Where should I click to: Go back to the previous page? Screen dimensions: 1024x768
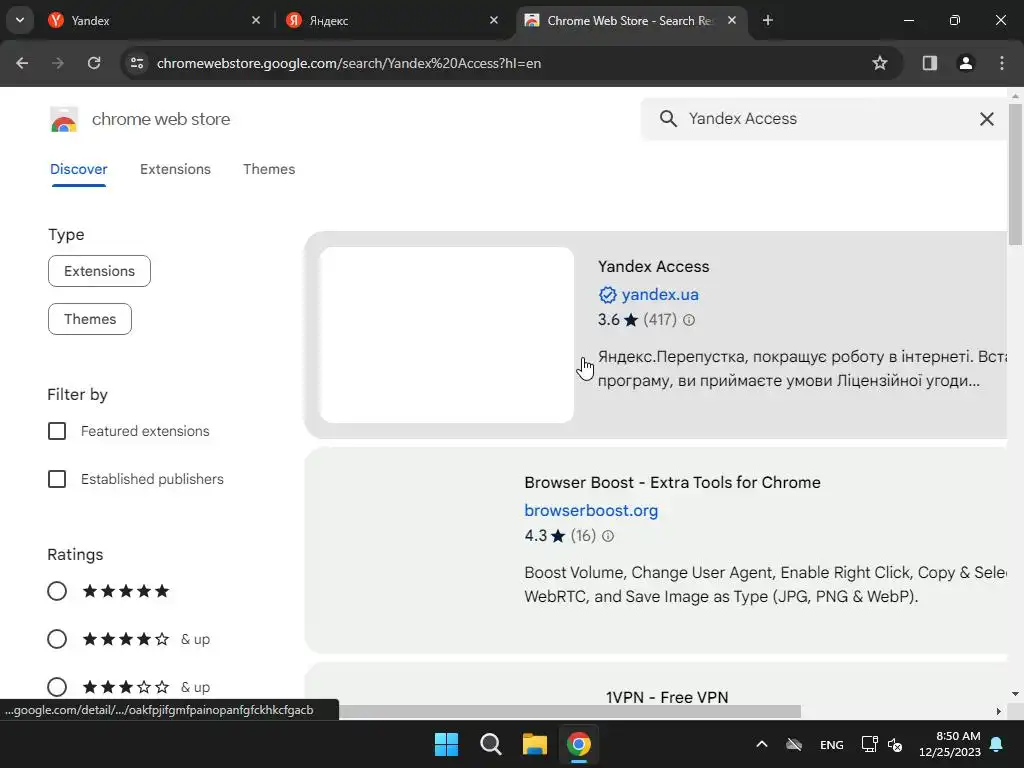22,63
